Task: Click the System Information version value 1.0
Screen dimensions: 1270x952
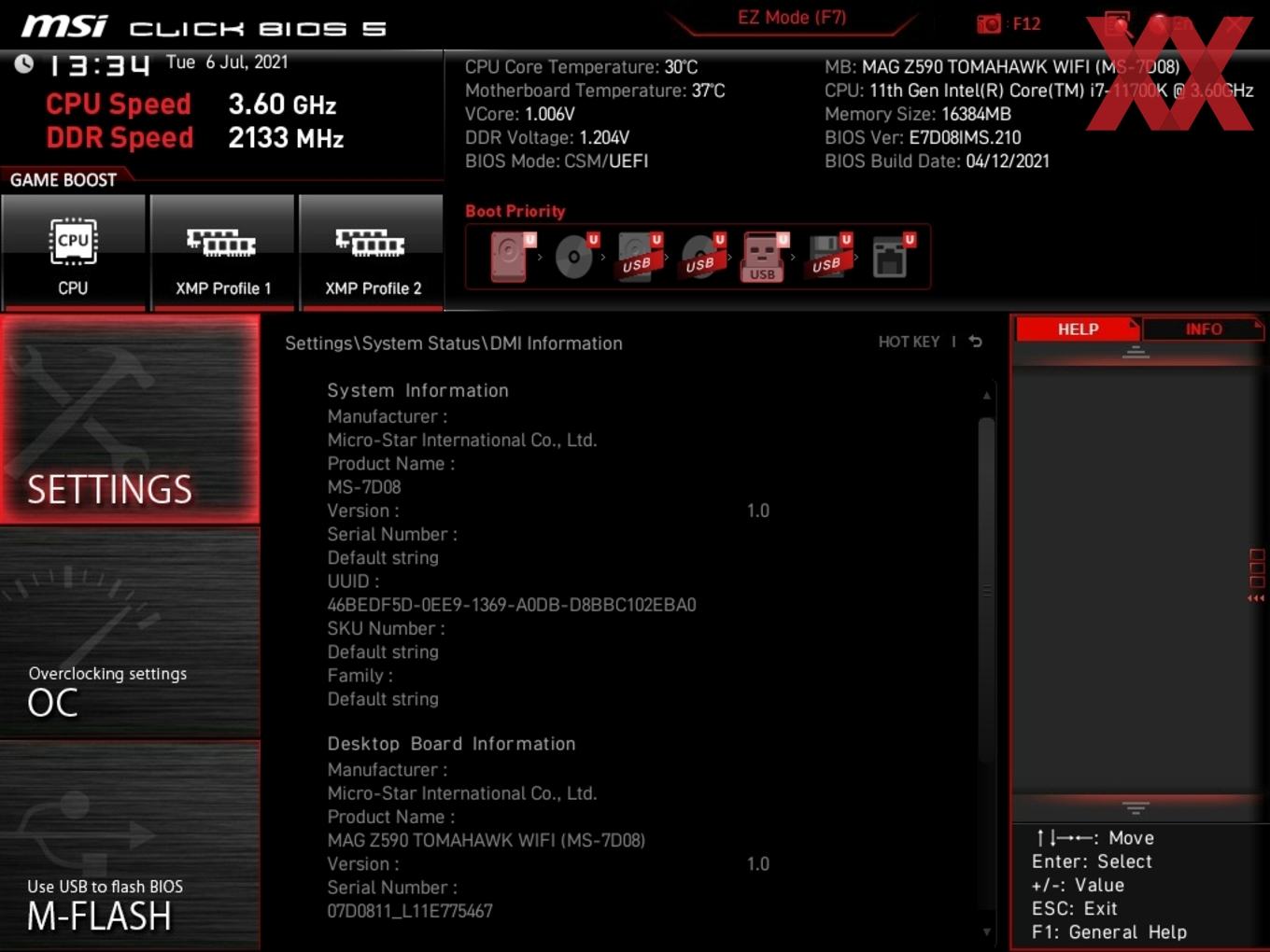Action: tap(758, 511)
